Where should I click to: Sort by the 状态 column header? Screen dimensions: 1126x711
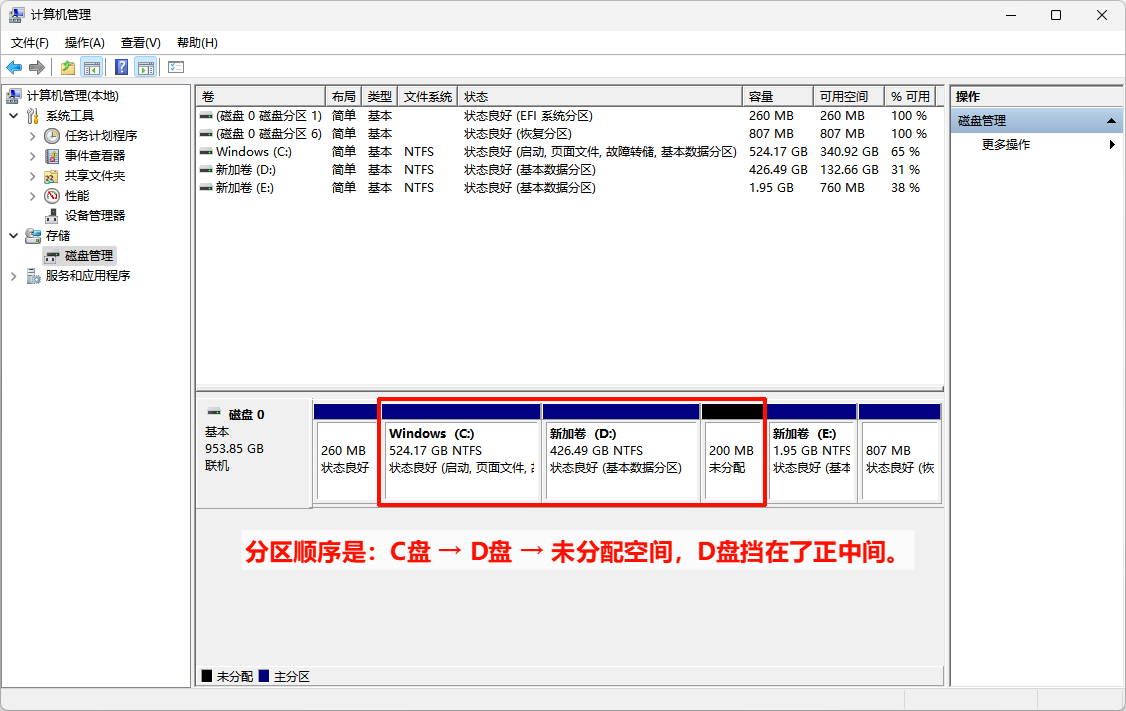coord(600,96)
